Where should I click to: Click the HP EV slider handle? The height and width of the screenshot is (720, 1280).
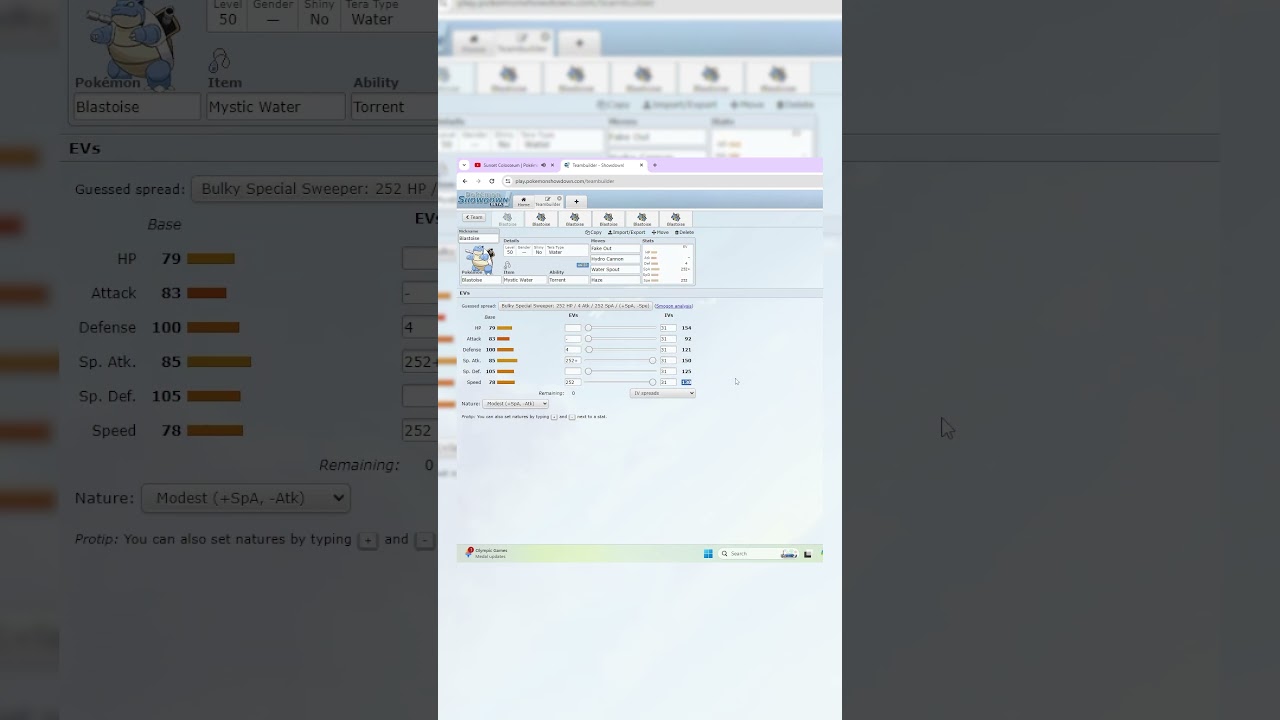coord(588,328)
